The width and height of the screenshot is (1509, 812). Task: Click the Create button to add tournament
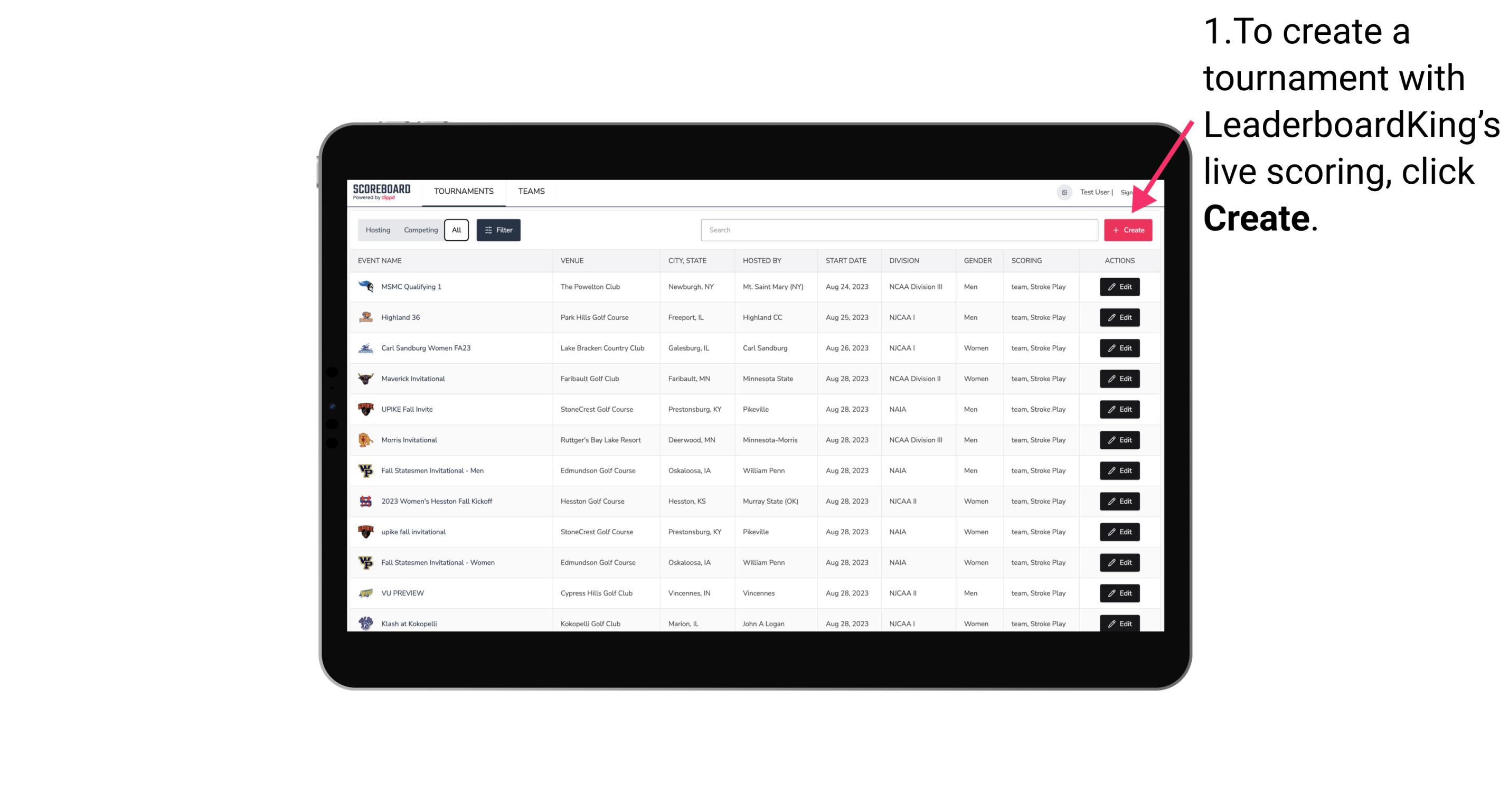tap(1128, 229)
